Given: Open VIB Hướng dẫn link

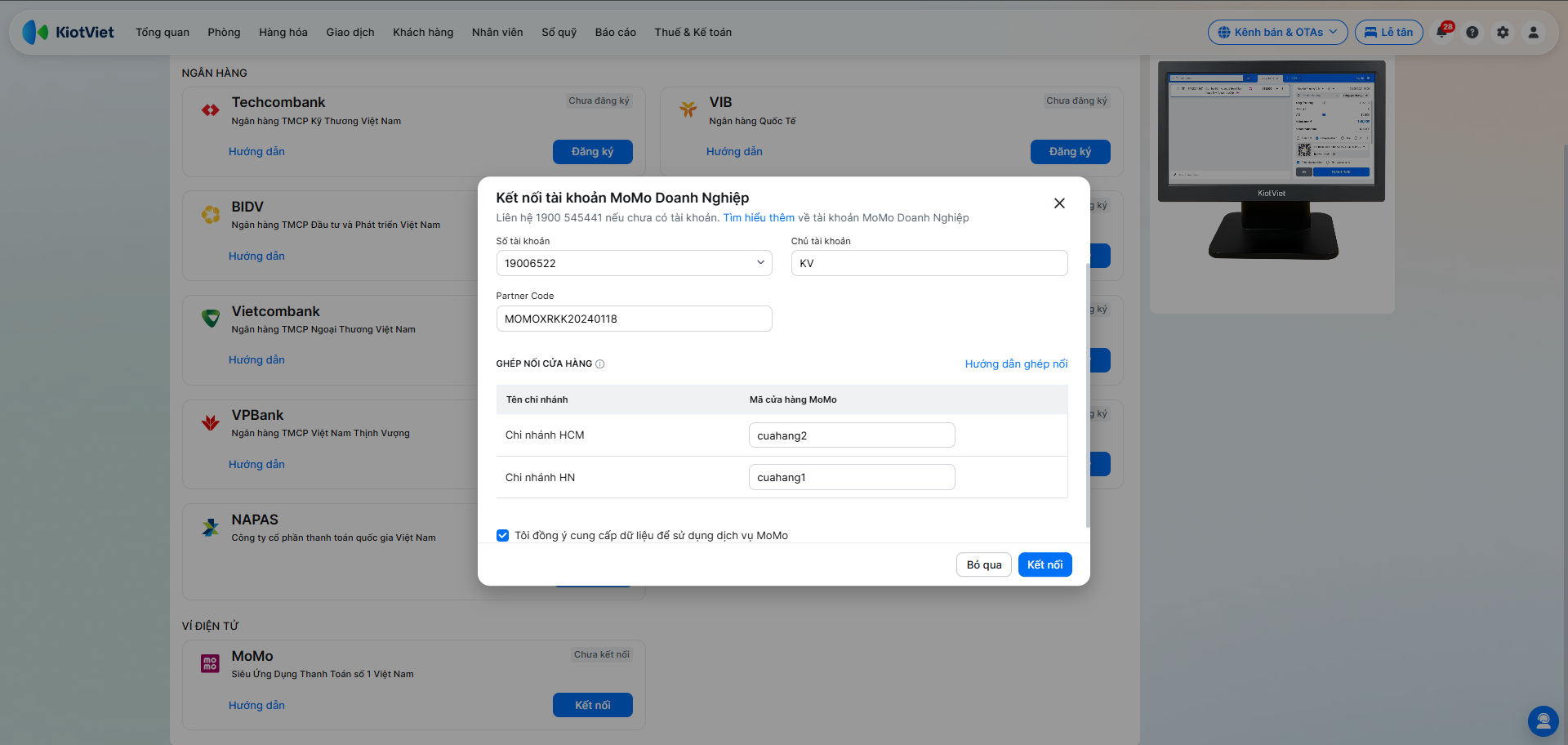Looking at the screenshot, I should [734, 152].
